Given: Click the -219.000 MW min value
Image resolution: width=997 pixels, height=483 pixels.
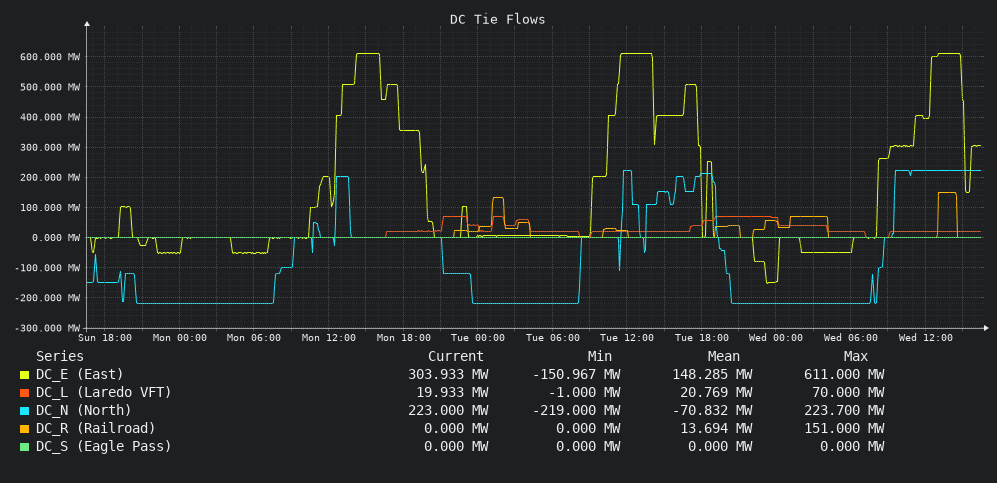Looking at the screenshot, I should pos(576,410).
